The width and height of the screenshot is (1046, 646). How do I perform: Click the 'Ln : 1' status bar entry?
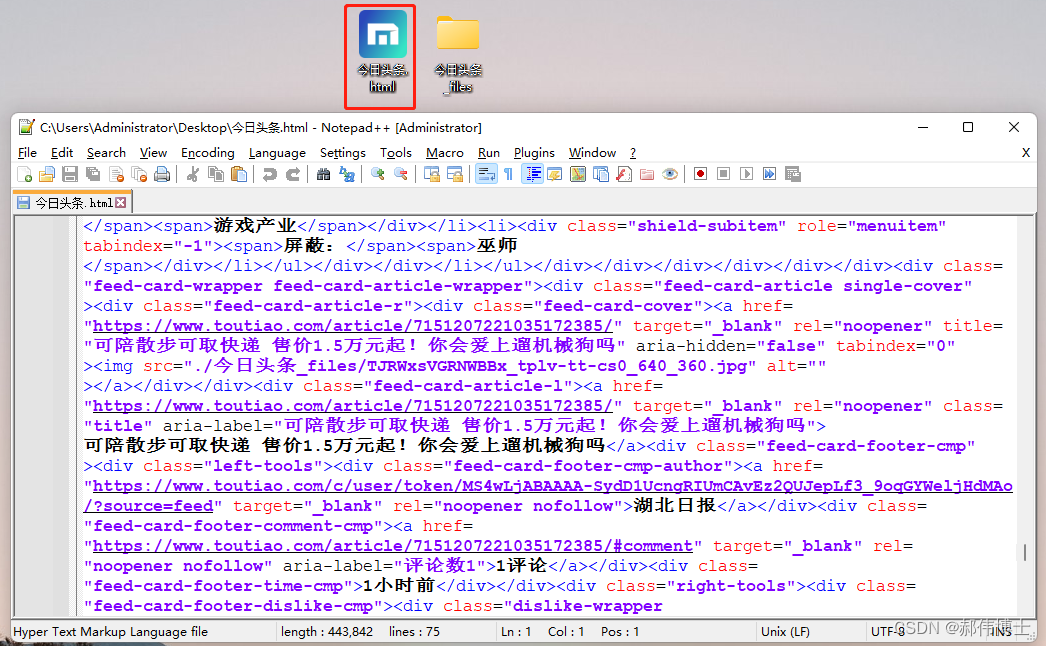[x=516, y=631]
